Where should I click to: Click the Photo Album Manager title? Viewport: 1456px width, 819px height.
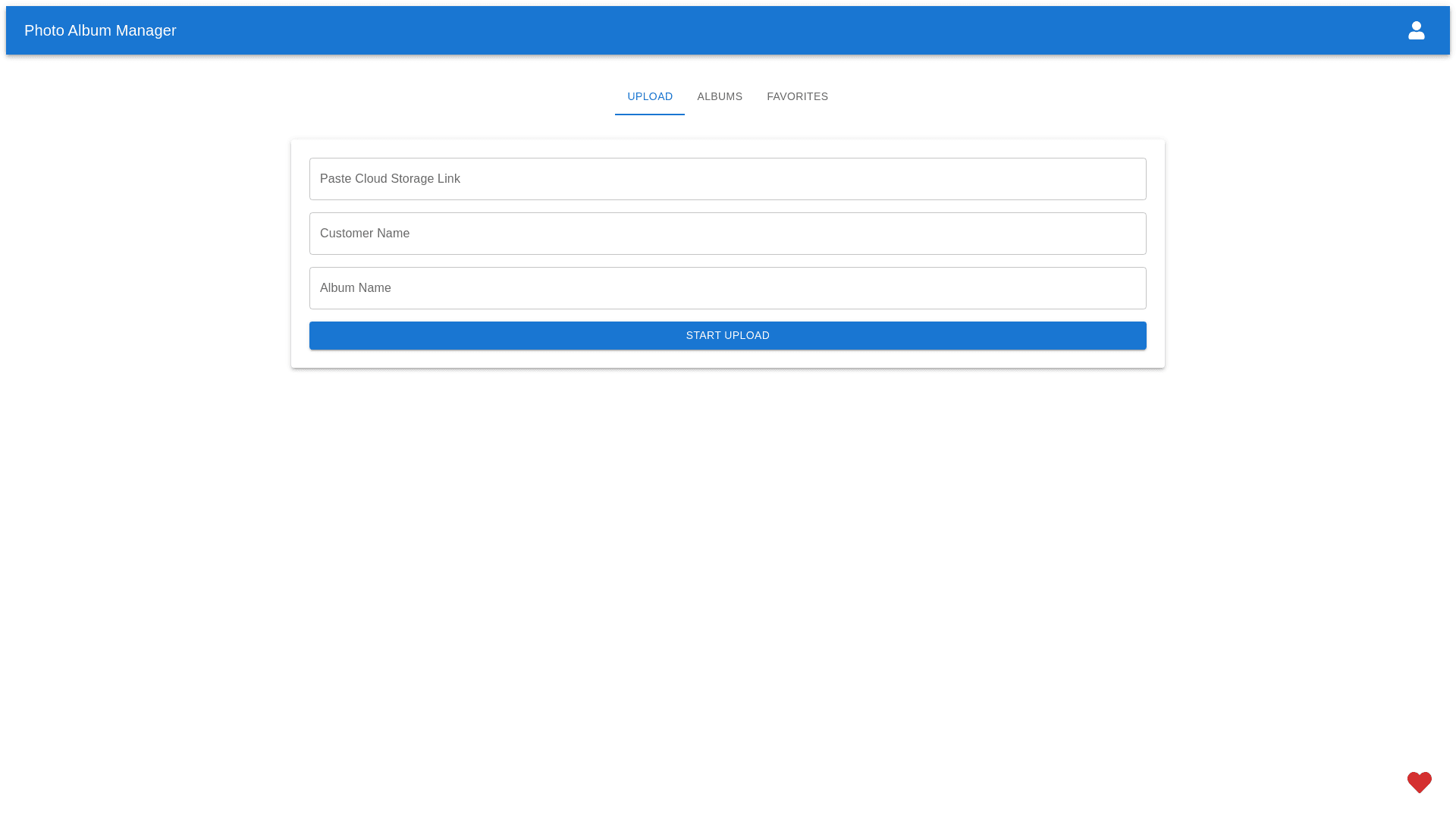pyautogui.click(x=99, y=30)
